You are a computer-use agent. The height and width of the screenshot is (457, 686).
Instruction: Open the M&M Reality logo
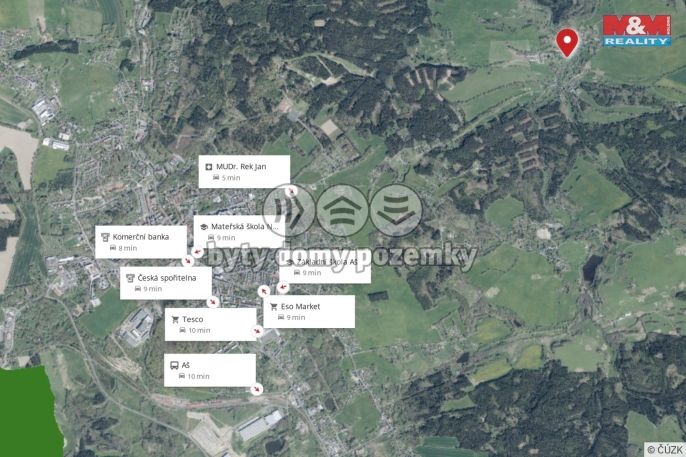tap(637, 30)
